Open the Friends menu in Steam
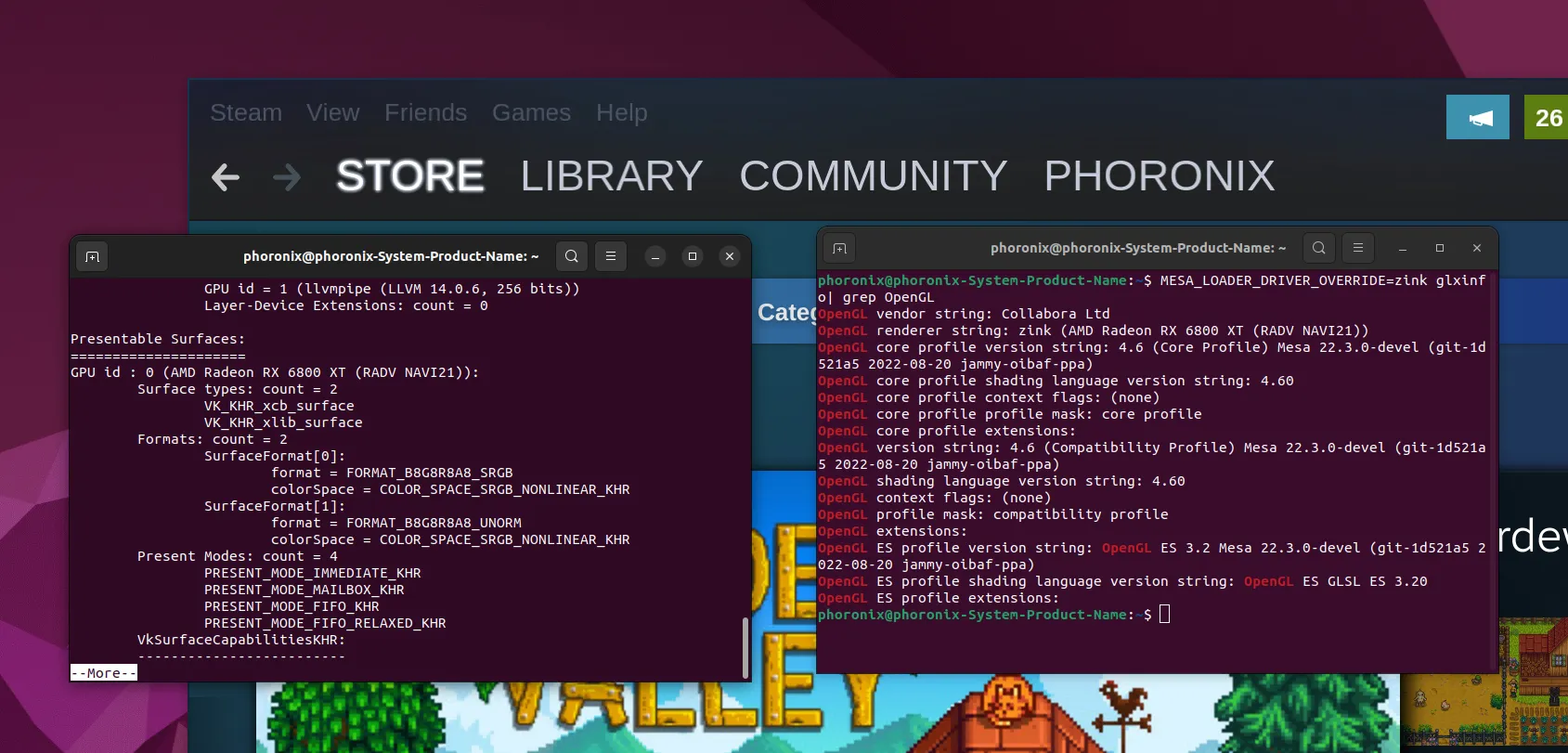1568x753 pixels. point(425,112)
